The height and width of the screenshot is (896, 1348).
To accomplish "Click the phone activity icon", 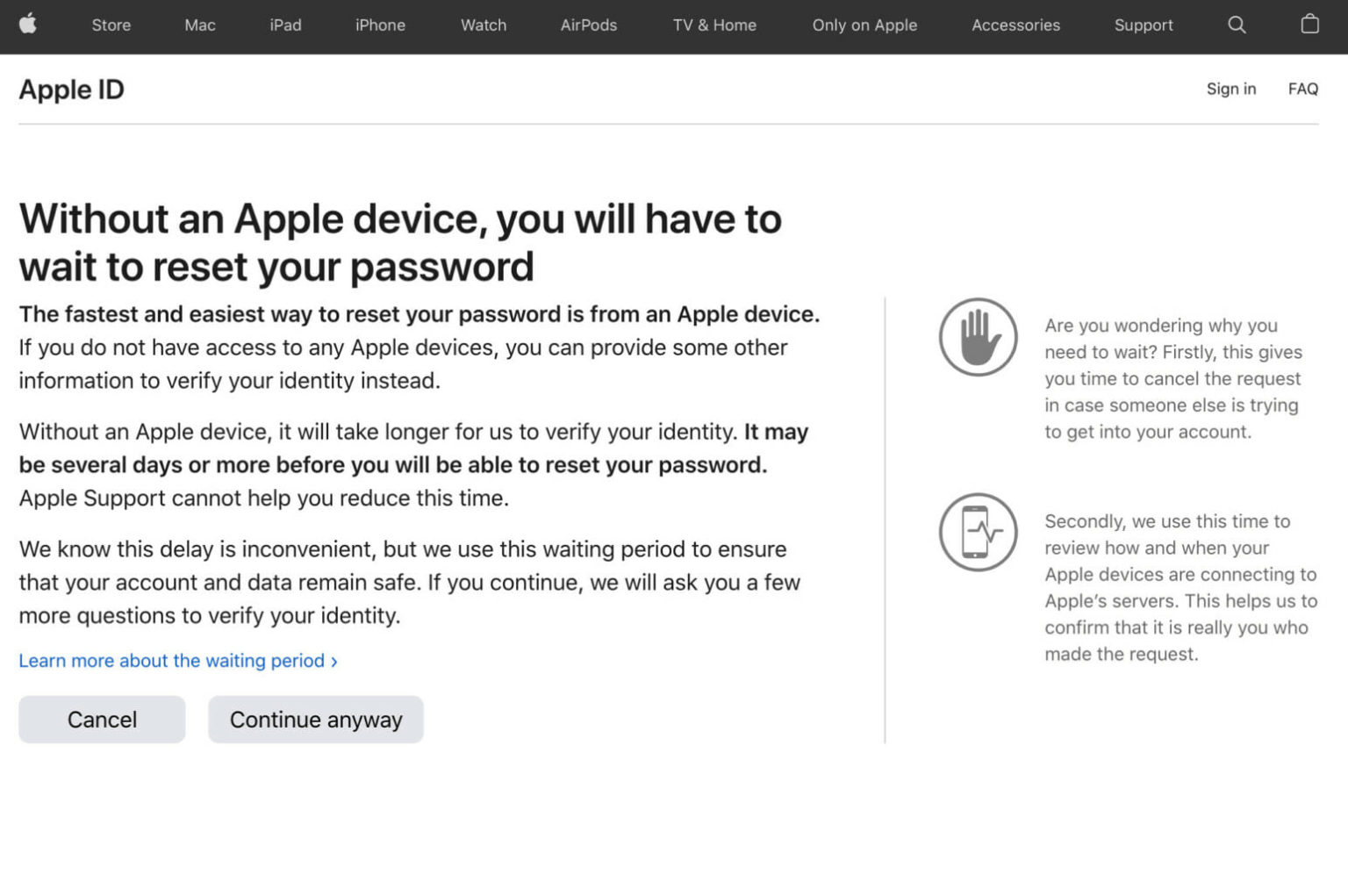I will click(978, 533).
